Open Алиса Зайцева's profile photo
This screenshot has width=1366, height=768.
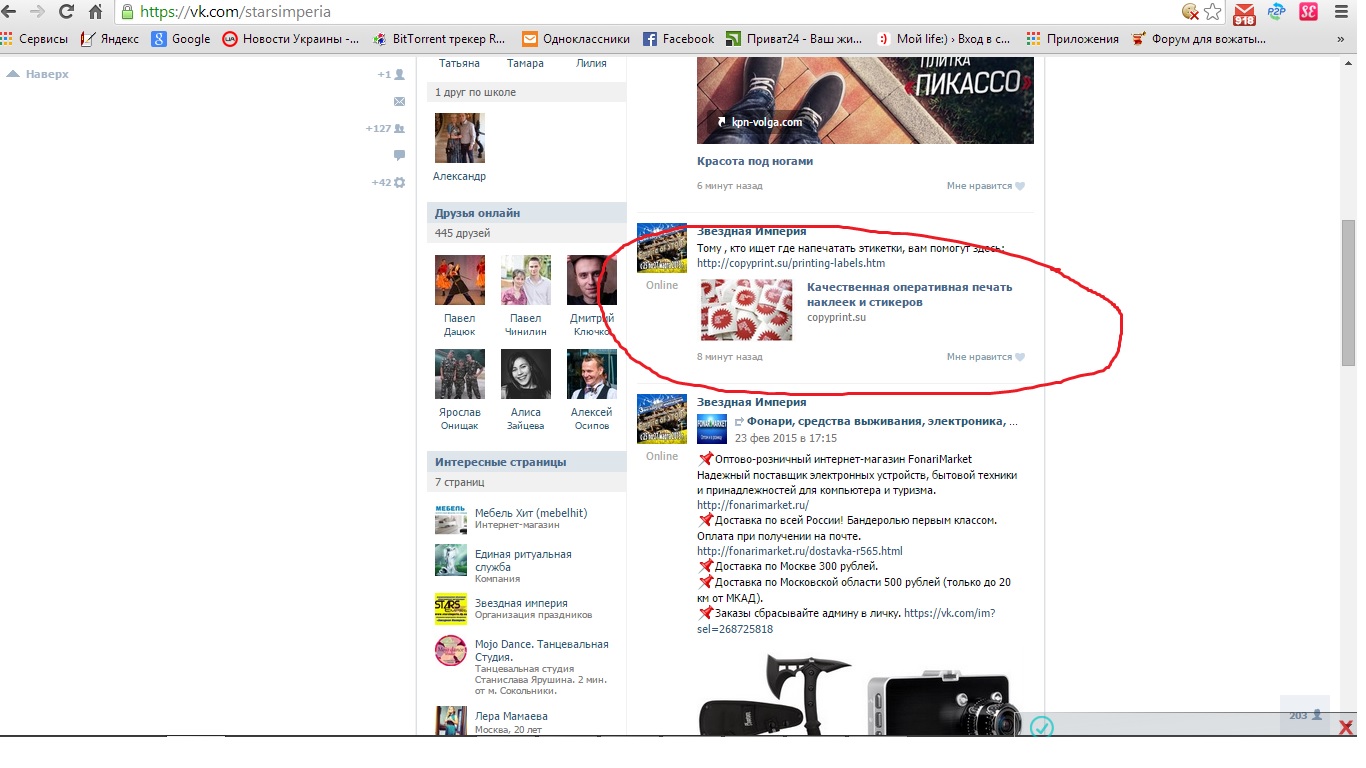526,374
